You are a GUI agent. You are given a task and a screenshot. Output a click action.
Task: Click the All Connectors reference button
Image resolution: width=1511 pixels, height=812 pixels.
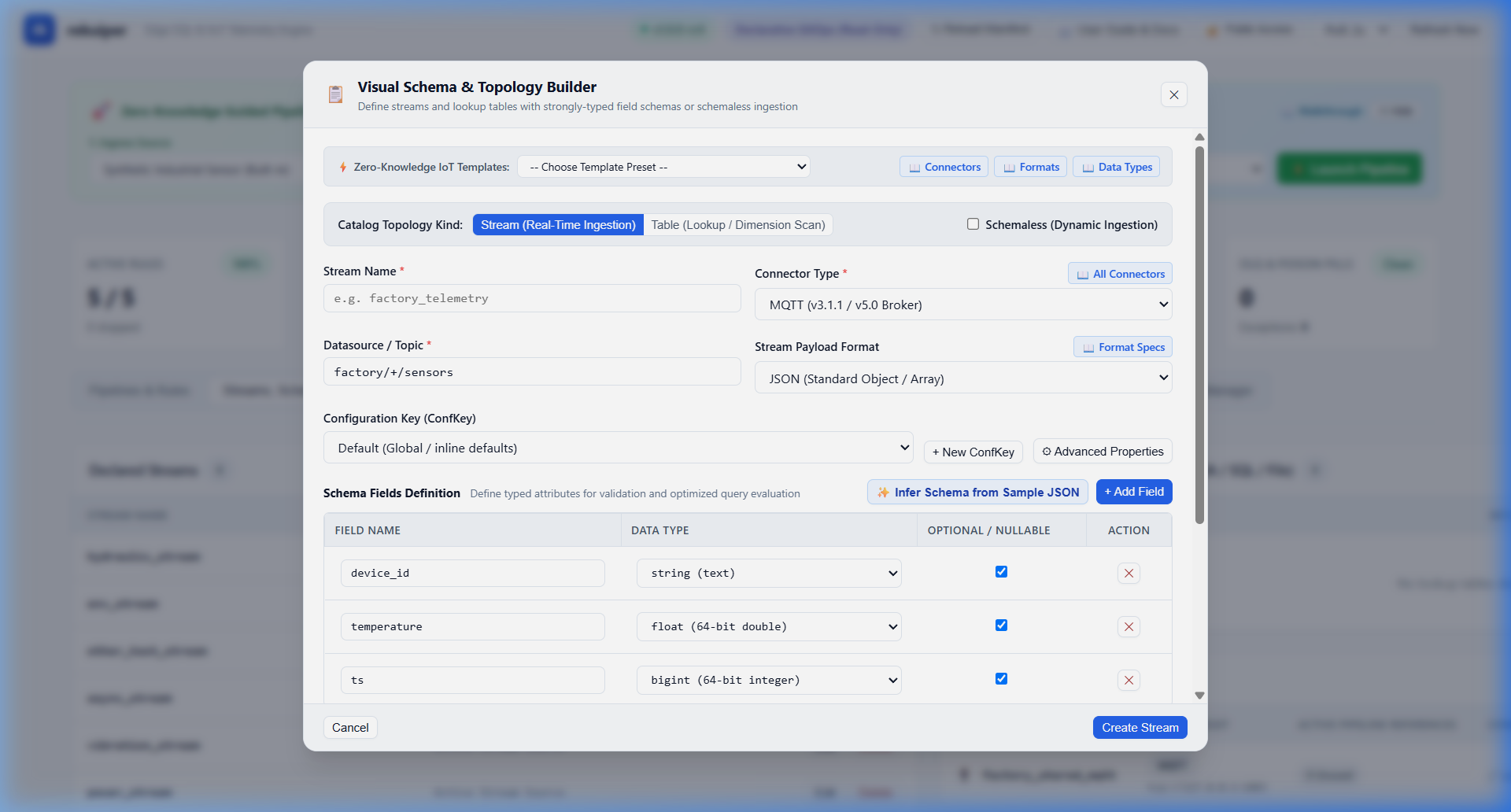1120,274
